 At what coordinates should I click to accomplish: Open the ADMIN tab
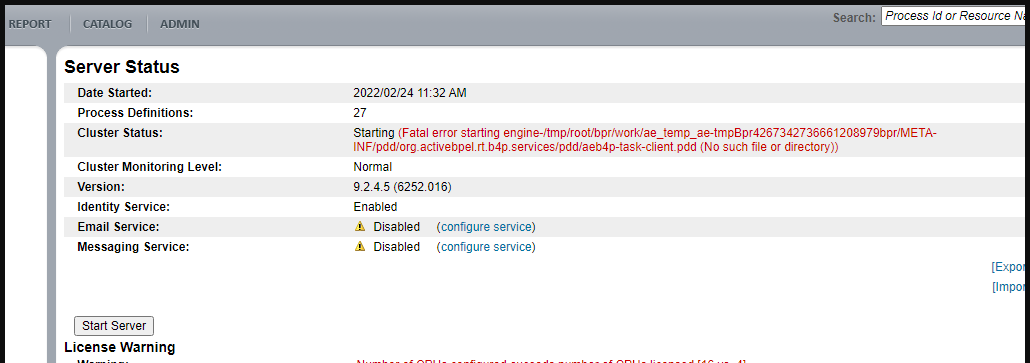click(180, 24)
